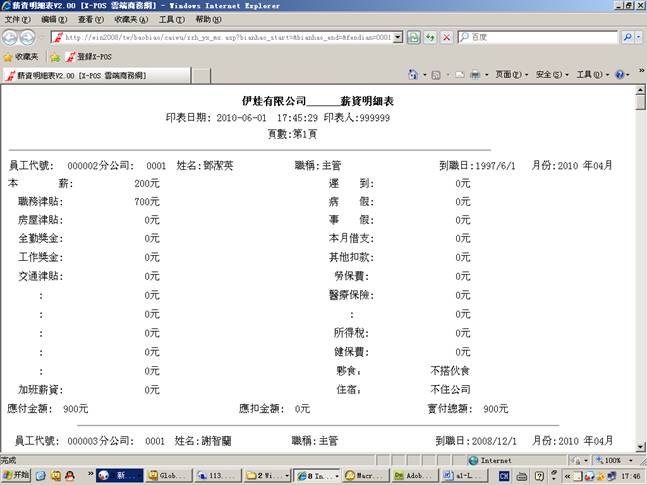Screen dimensions: 647x485
Task: Click the Help question mark icon
Action: [619, 75]
